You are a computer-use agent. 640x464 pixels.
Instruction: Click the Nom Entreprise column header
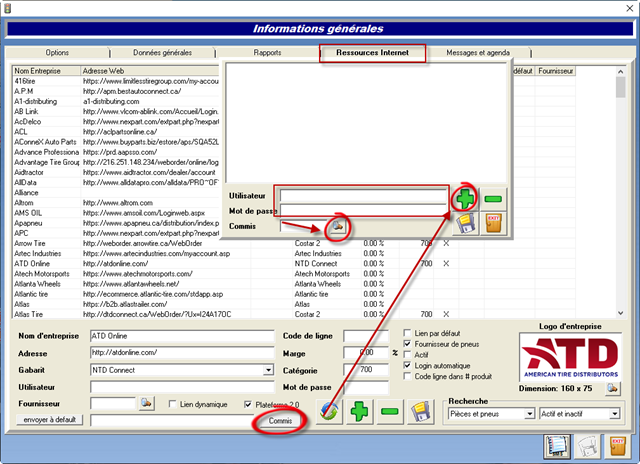[46, 71]
